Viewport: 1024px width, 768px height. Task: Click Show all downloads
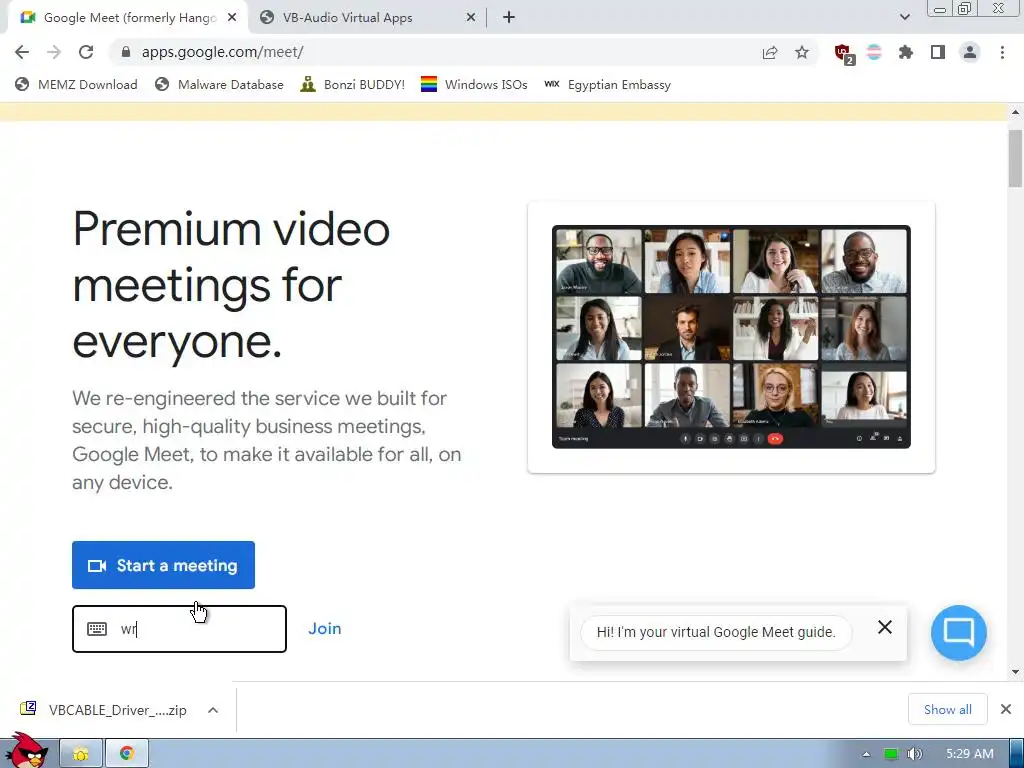coord(948,709)
